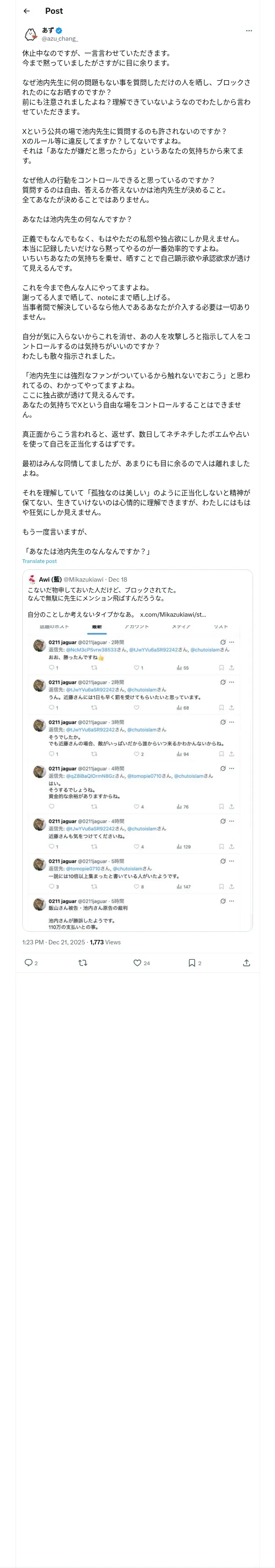Click the Translate post link

(40, 561)
